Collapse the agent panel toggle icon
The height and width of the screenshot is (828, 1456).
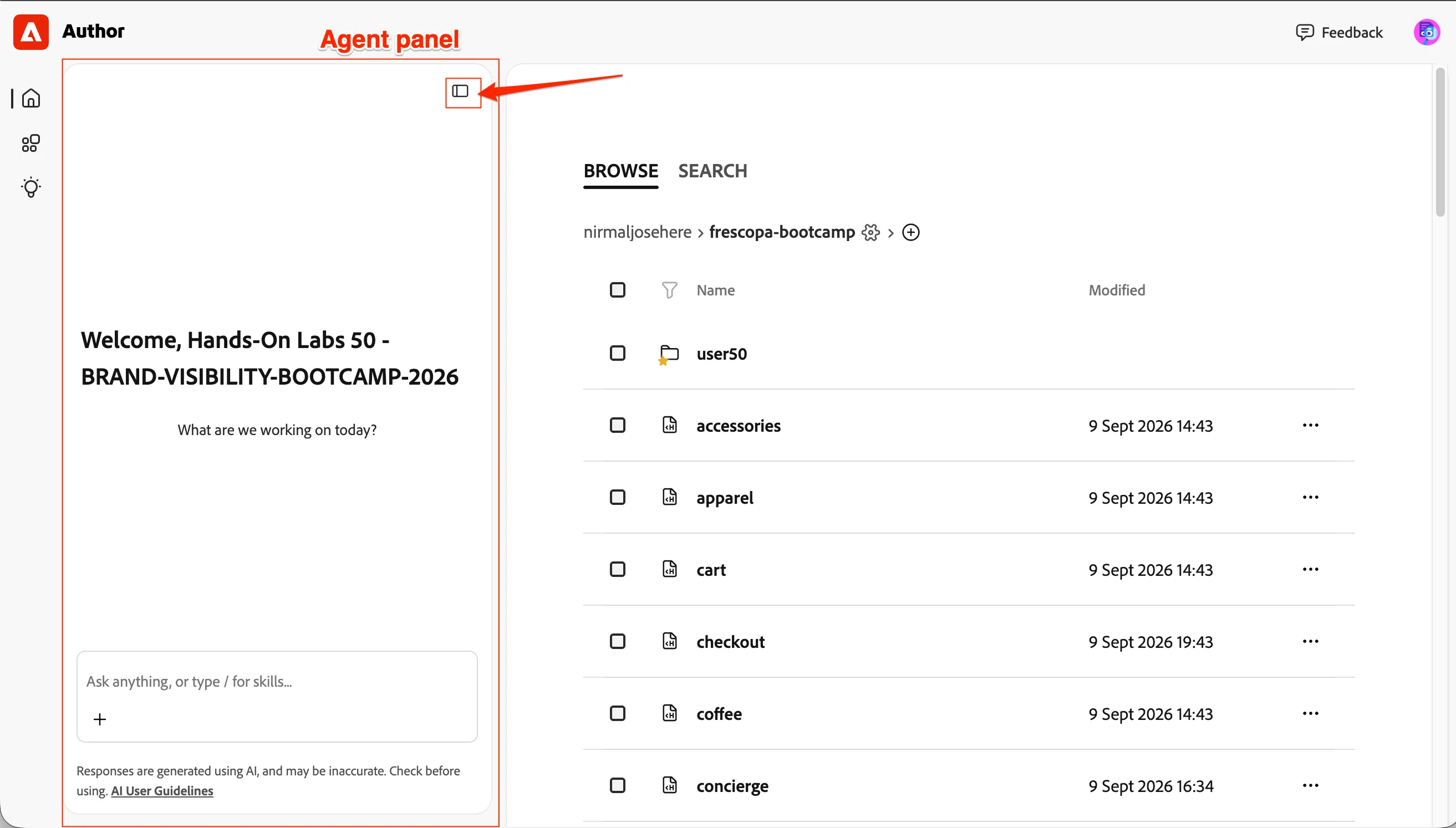point(460,91)
